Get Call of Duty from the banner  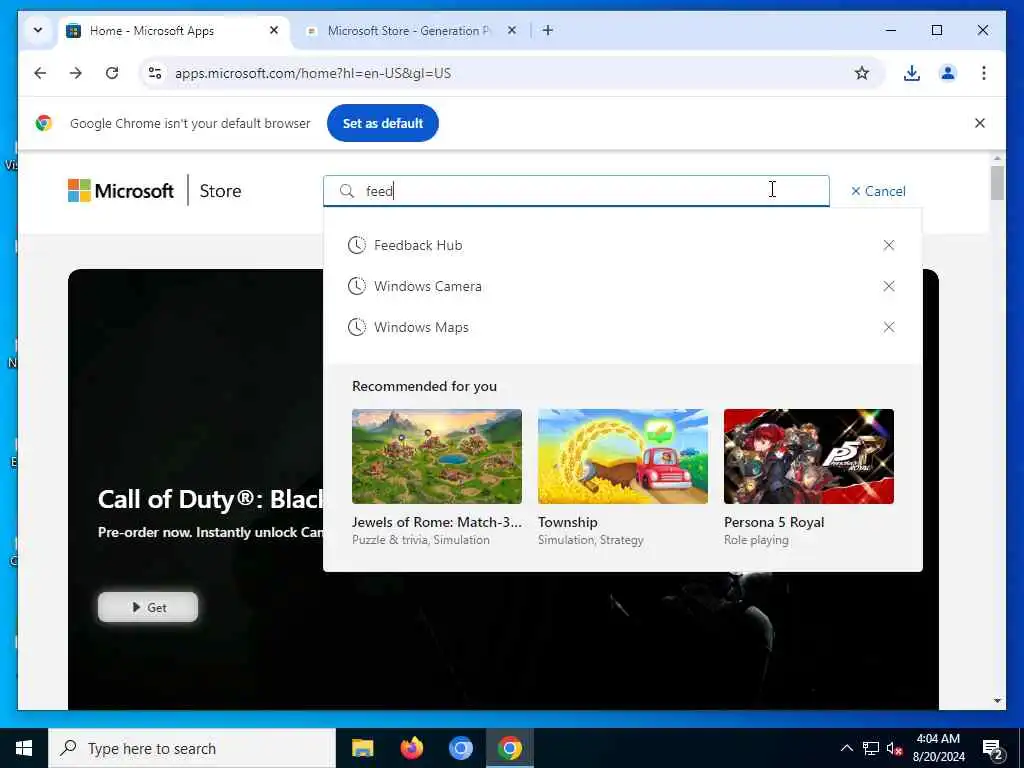pyautogui.click(x=148, y=607)
